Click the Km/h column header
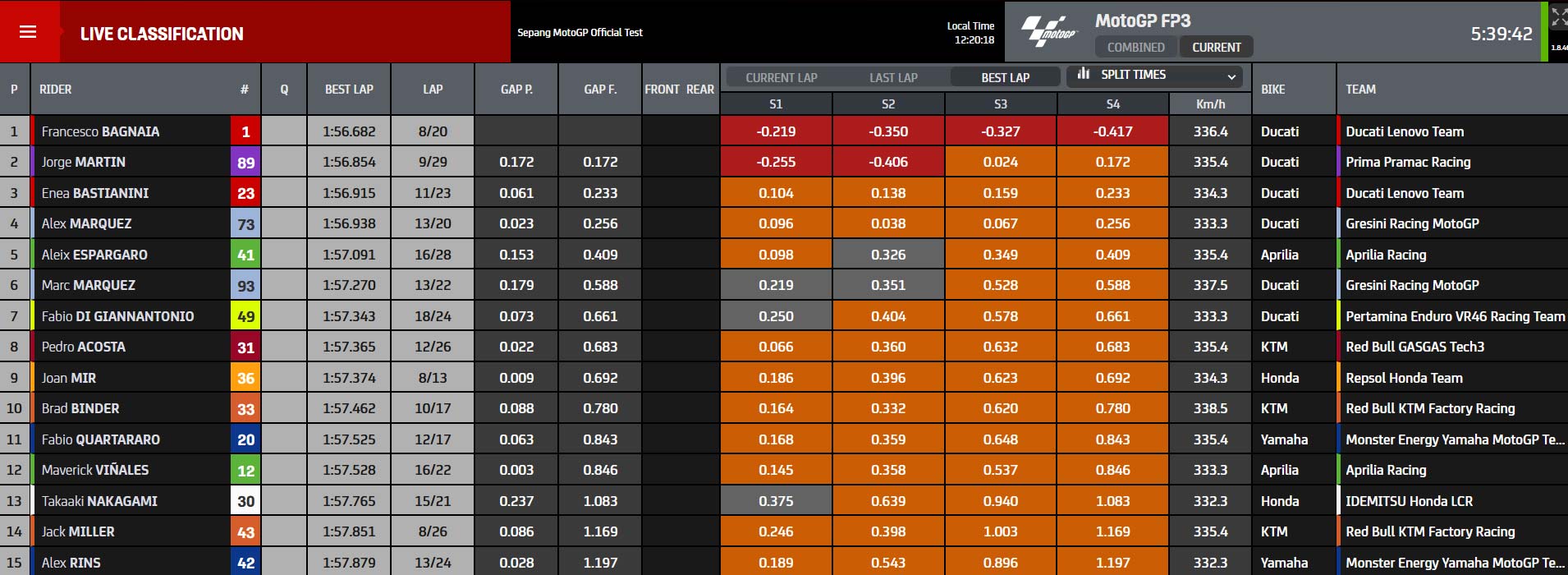Image resolution: width=1568 pixels, height=575 pixels. (x=1210, y=103)
